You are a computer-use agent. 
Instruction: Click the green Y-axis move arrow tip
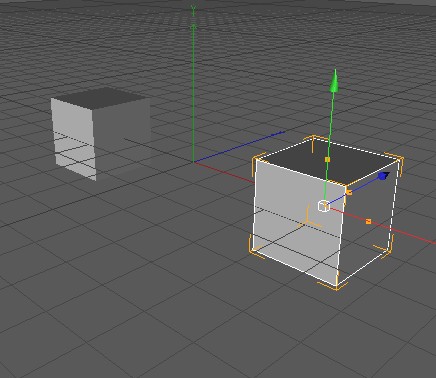point(335,81)
